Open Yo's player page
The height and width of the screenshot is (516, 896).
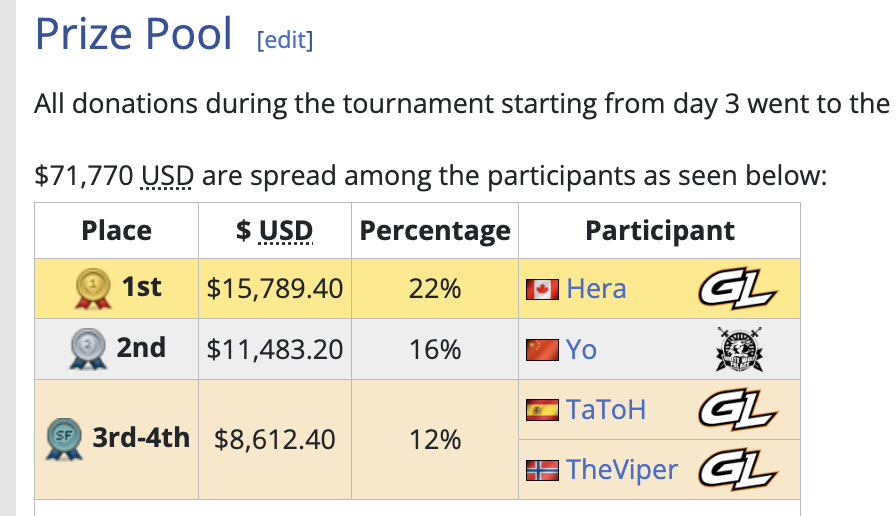coord(581,349)
